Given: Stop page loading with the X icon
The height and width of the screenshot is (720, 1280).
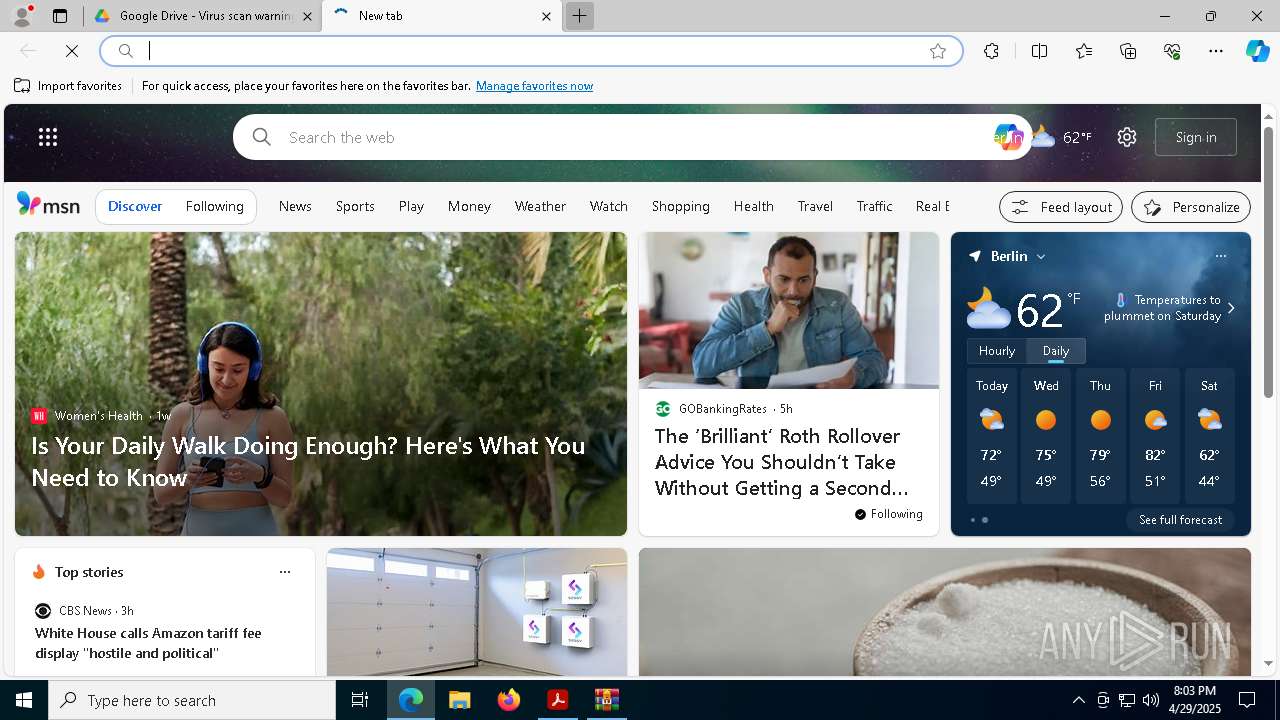Looking at the screenshot, I should 72,51.
